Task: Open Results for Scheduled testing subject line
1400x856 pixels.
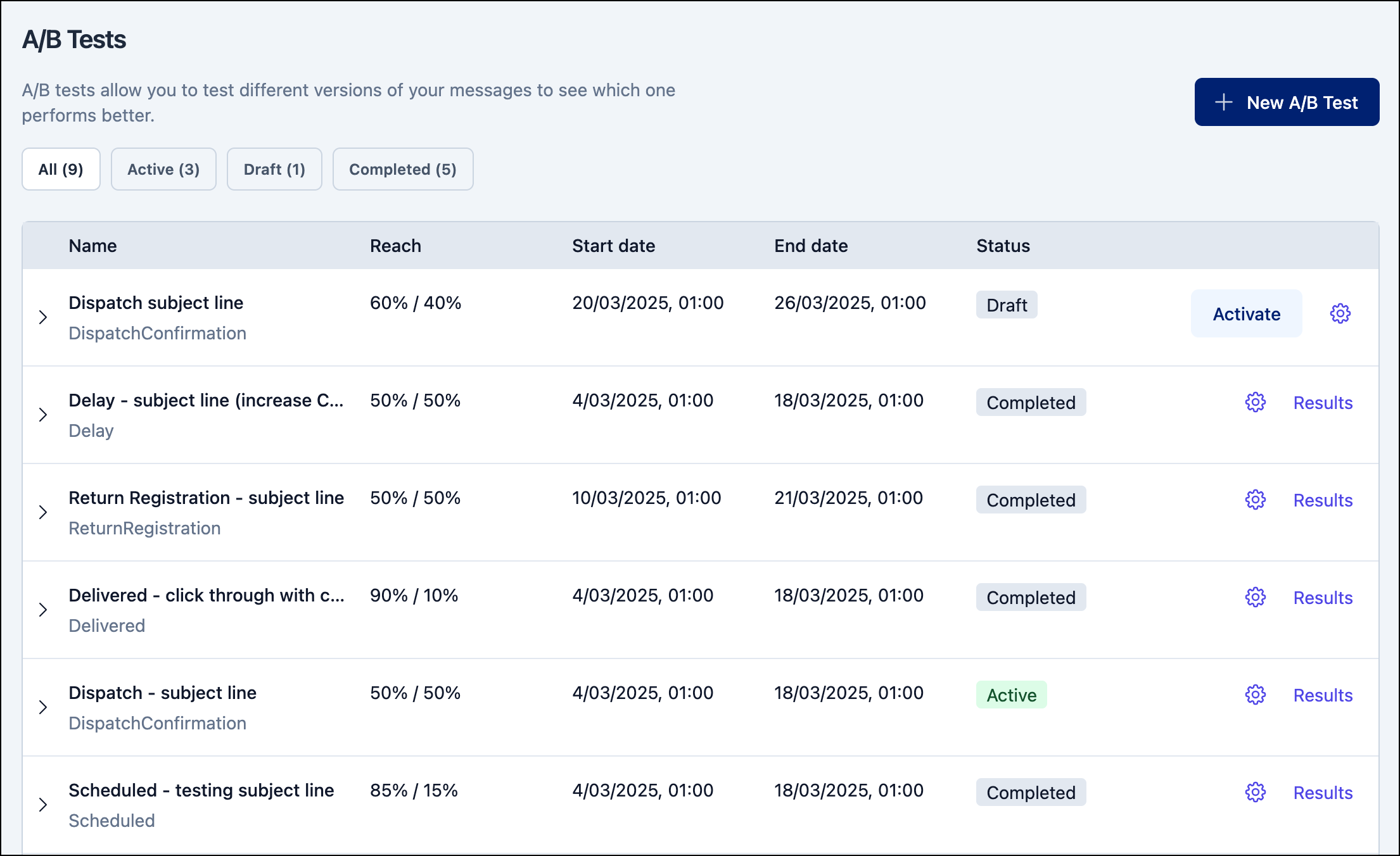Action: [x=1323, y=793]
